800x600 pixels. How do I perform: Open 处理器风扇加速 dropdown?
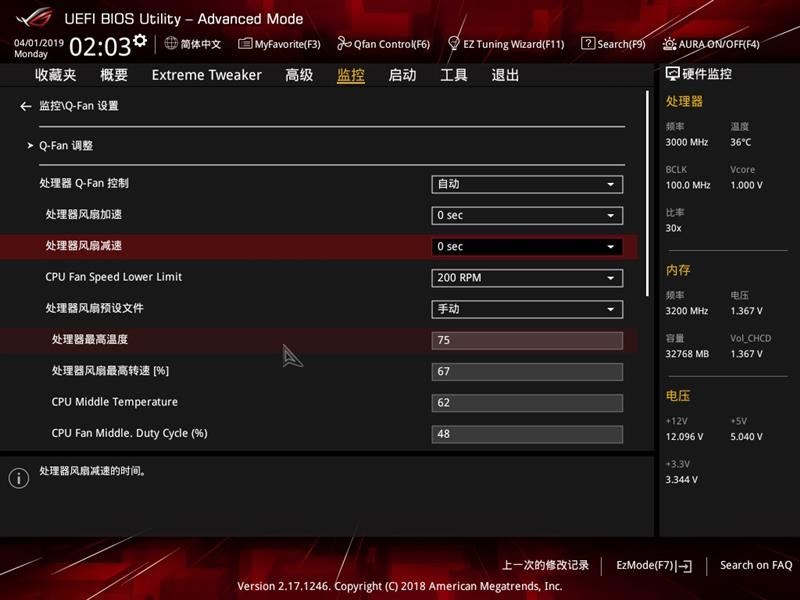tap(527, 215)
